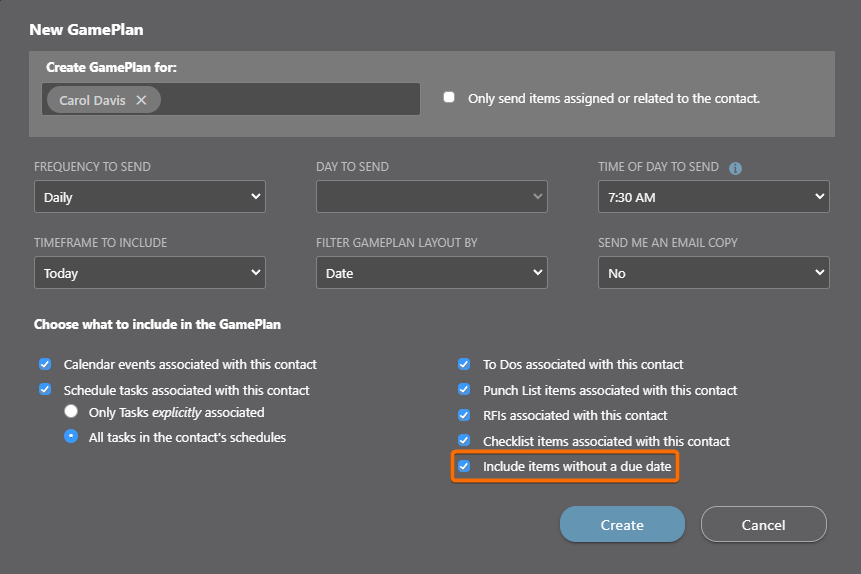Disable 'Include items without a due date'
861x574 pixels.
click(464, 466)
